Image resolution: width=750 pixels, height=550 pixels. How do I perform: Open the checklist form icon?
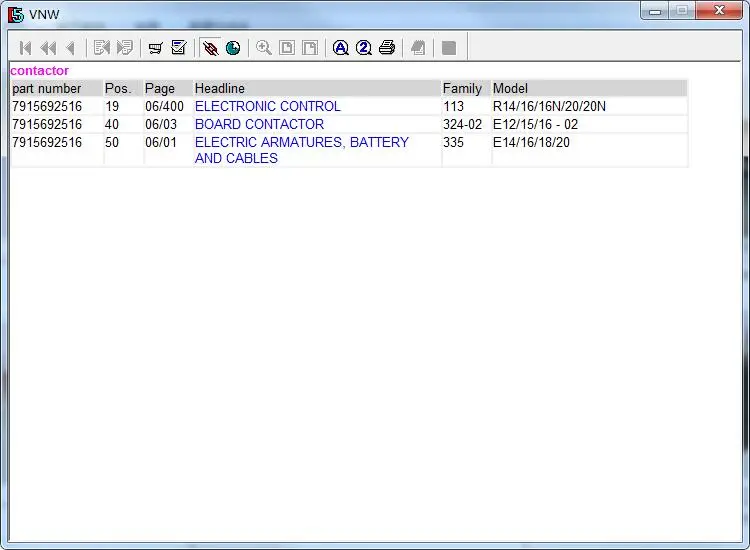(179, 47)
